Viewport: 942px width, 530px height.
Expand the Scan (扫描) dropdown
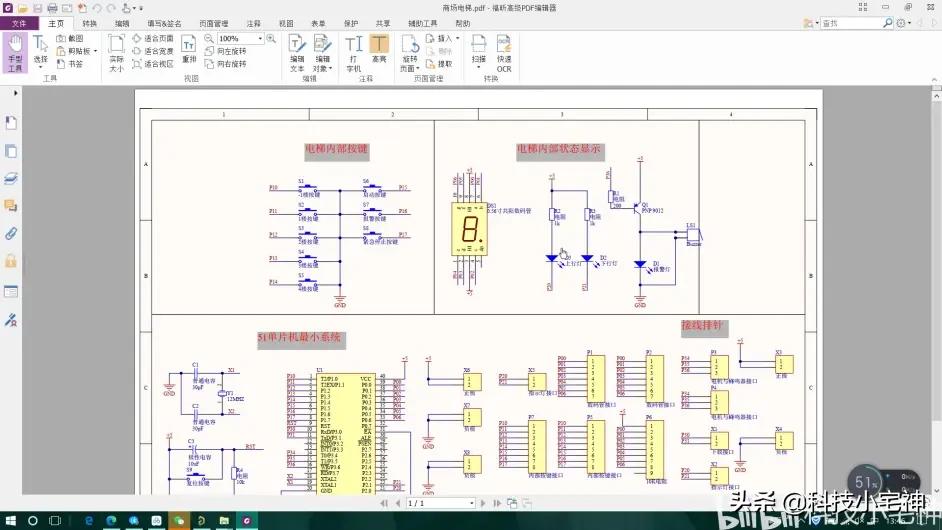pyautogui.click(x=479, y=68)
